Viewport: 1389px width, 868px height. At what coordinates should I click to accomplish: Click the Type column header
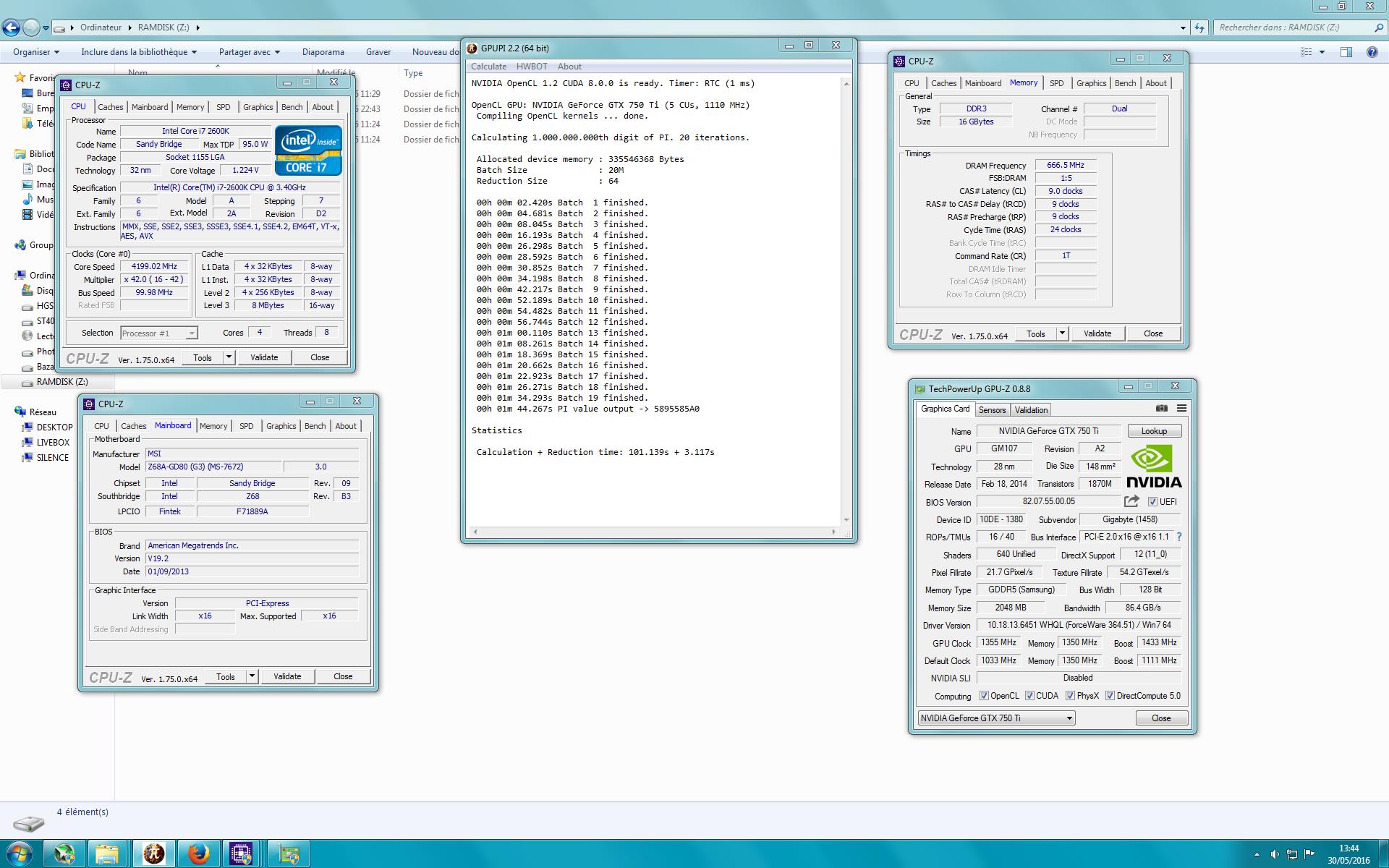point(413,73)
